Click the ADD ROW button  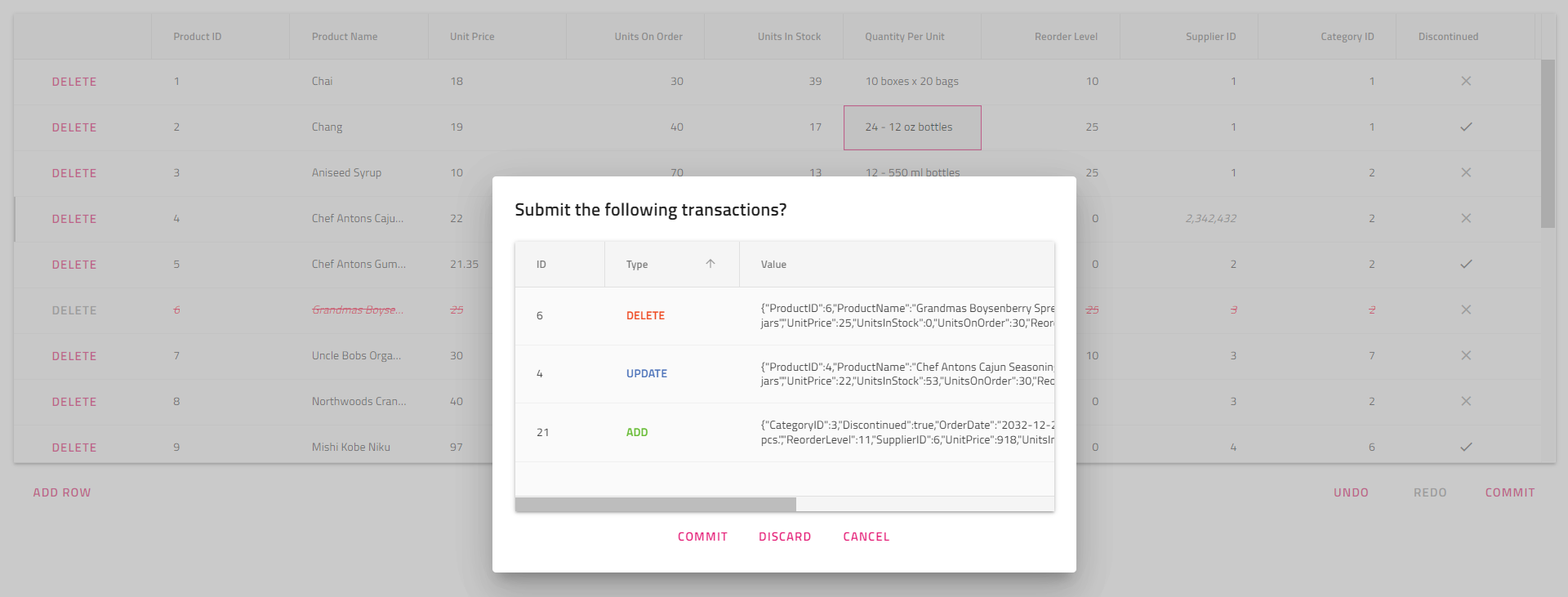(62, 492)
